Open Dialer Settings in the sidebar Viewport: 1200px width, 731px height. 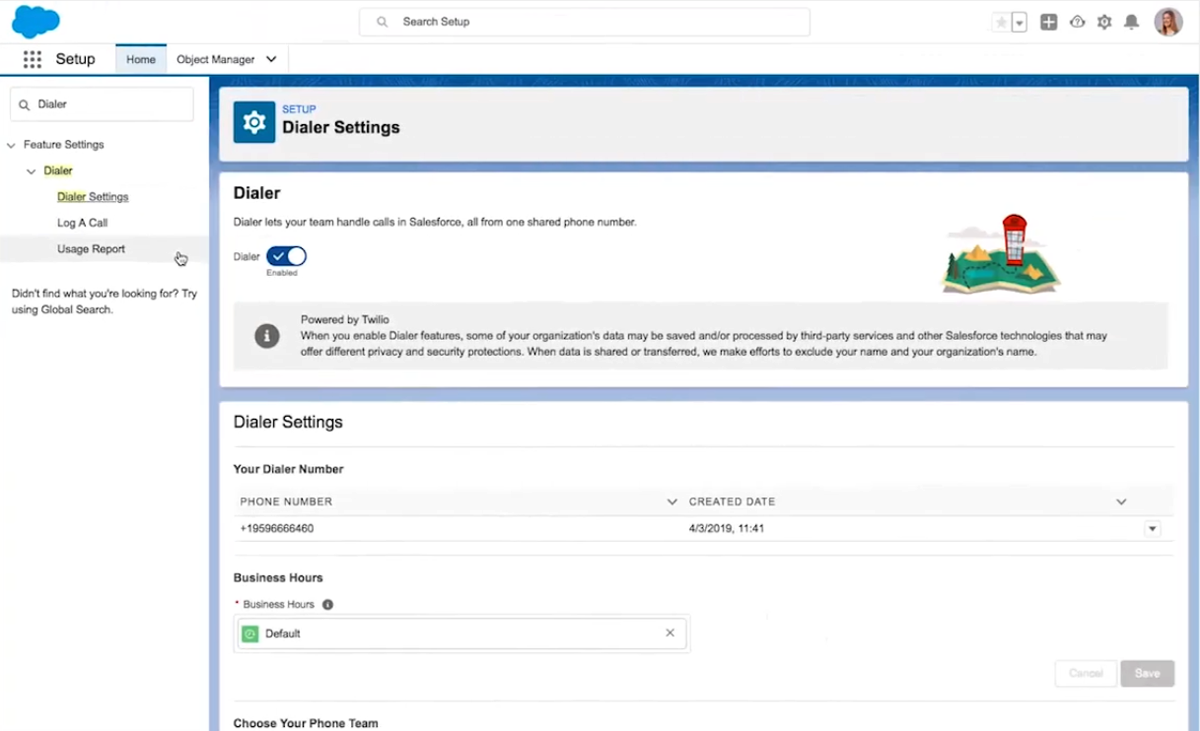pyautogui.click(x=93, y=197)
